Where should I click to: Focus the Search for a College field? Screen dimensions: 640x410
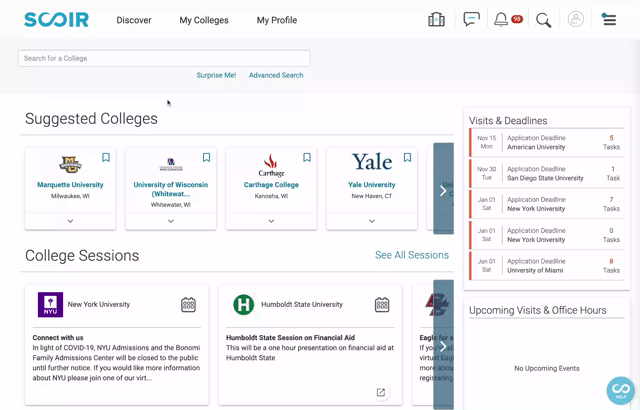tap(164, 58)
